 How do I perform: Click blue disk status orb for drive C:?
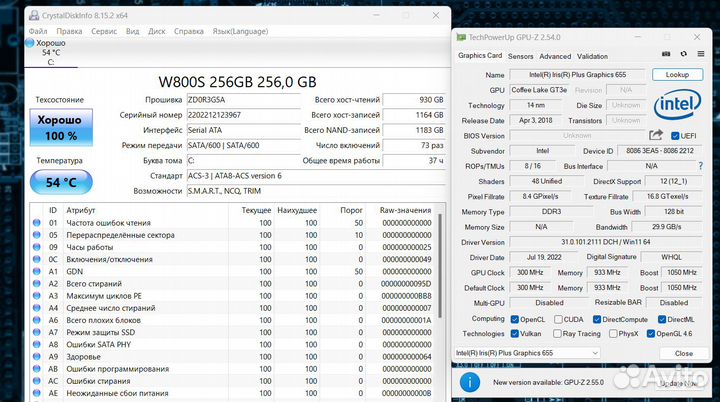click(30, 43)
